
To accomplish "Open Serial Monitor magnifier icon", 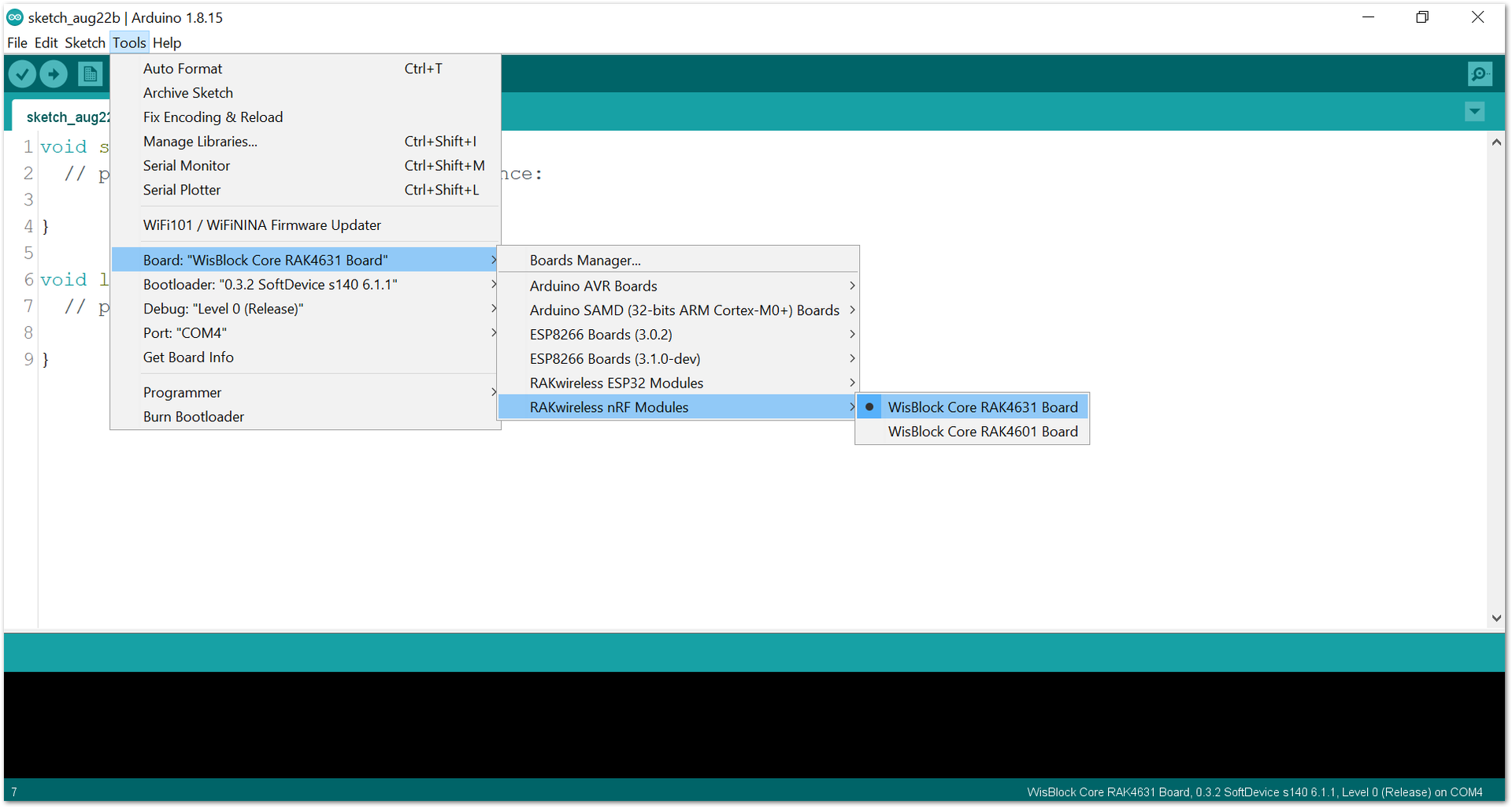I will [x=1480, y=74].
